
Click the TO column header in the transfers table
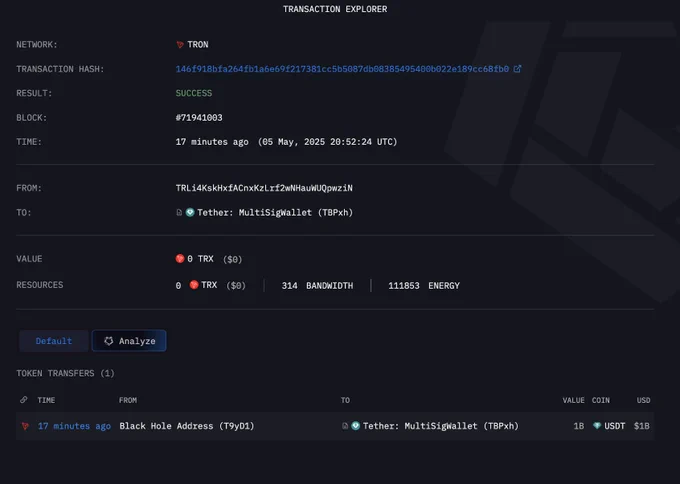(x=345, y=400)
